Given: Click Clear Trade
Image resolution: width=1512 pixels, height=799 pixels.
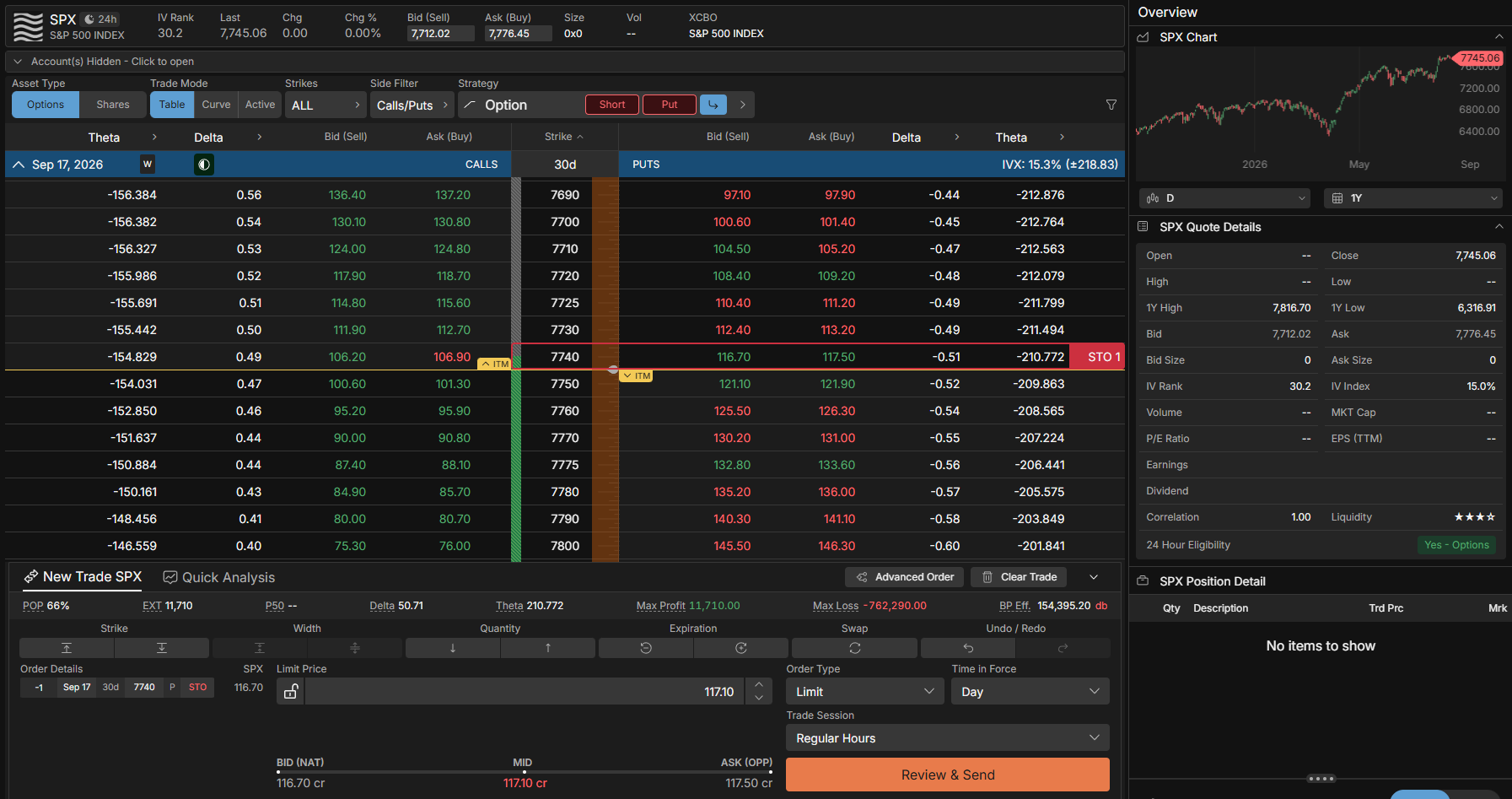Looking at the screenshot, I should (1019, 577).
